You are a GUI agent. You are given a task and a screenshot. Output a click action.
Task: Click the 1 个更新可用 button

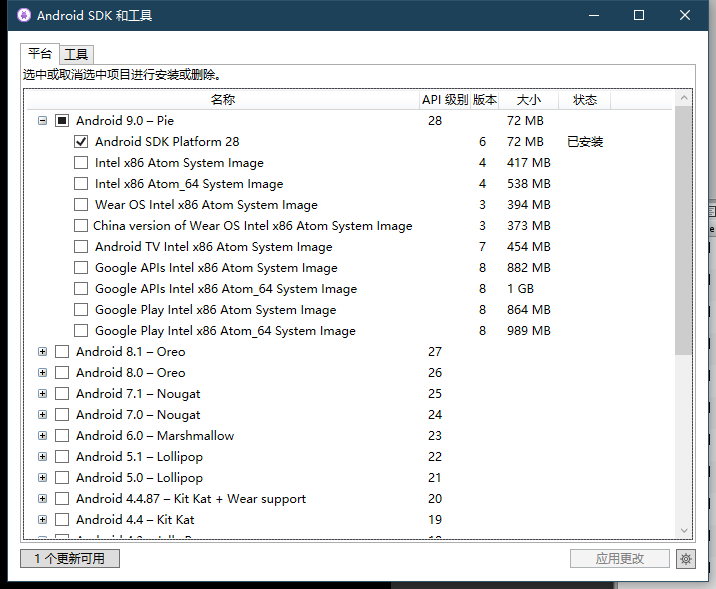(x=70, y=558)
